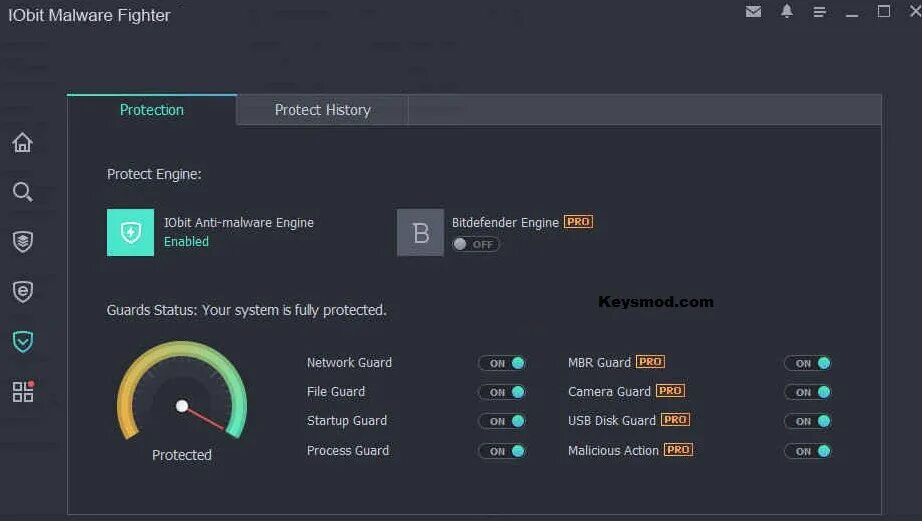Click the PRO badge beside Malicious Action

coord(679,450)
